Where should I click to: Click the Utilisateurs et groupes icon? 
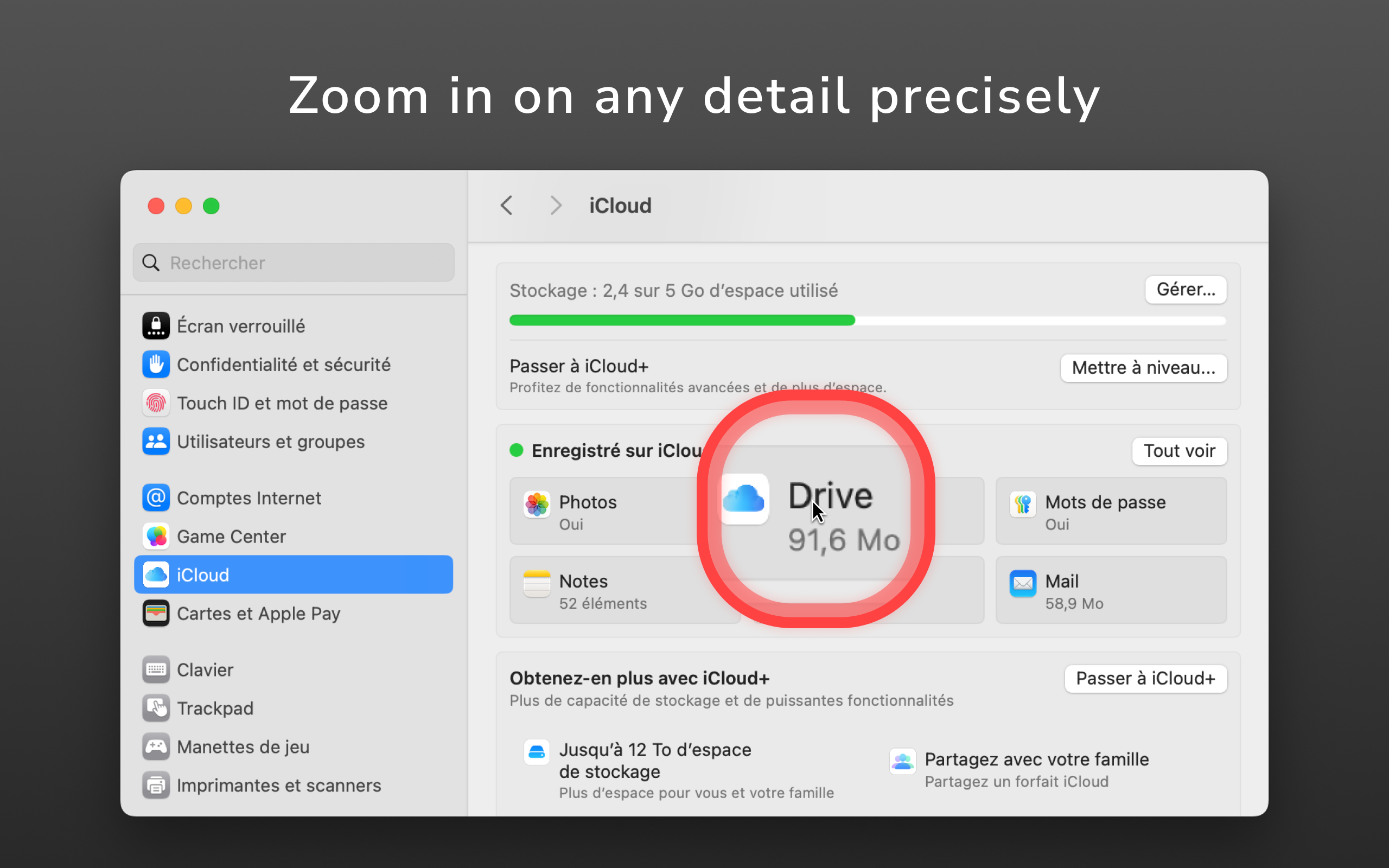click(156, 442)
